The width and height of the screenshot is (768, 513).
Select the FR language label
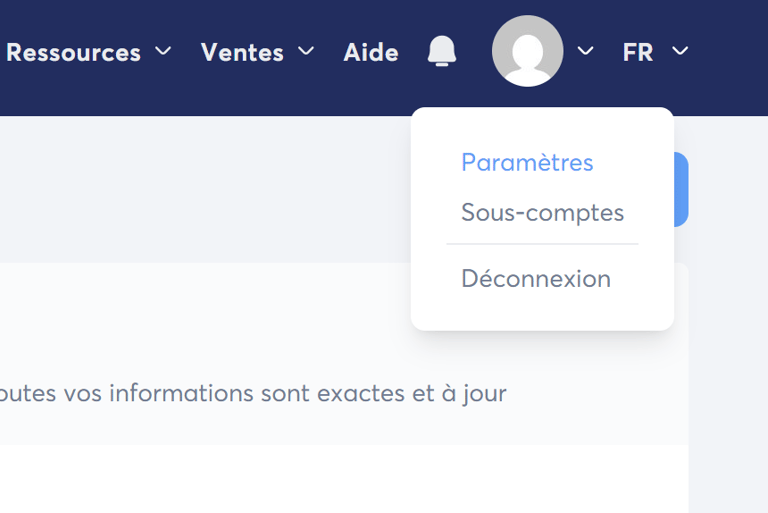[x=638, y=52]
